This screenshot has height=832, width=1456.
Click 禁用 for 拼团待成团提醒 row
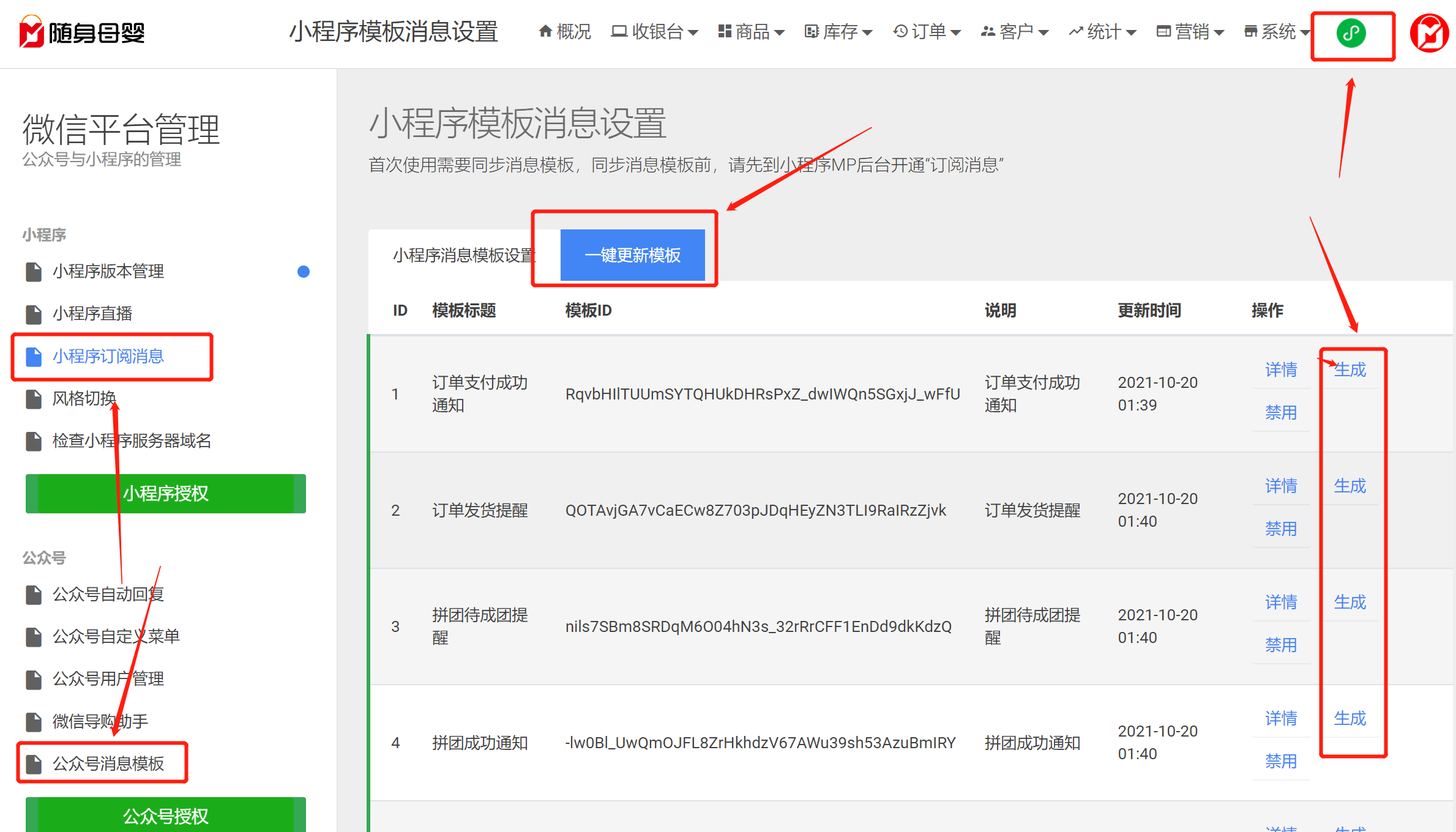(x=1281, y=645)
